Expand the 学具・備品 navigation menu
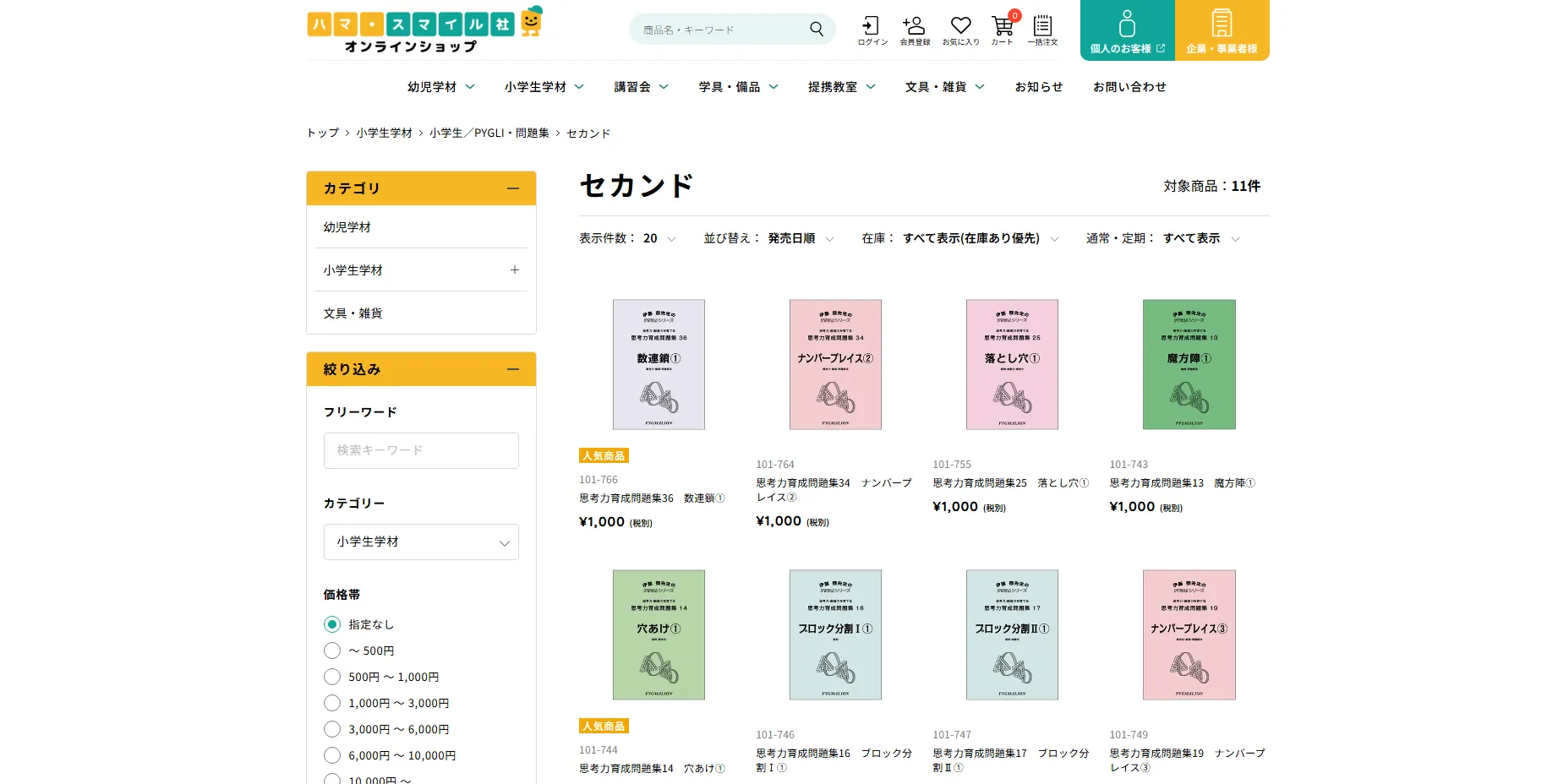 738,87
